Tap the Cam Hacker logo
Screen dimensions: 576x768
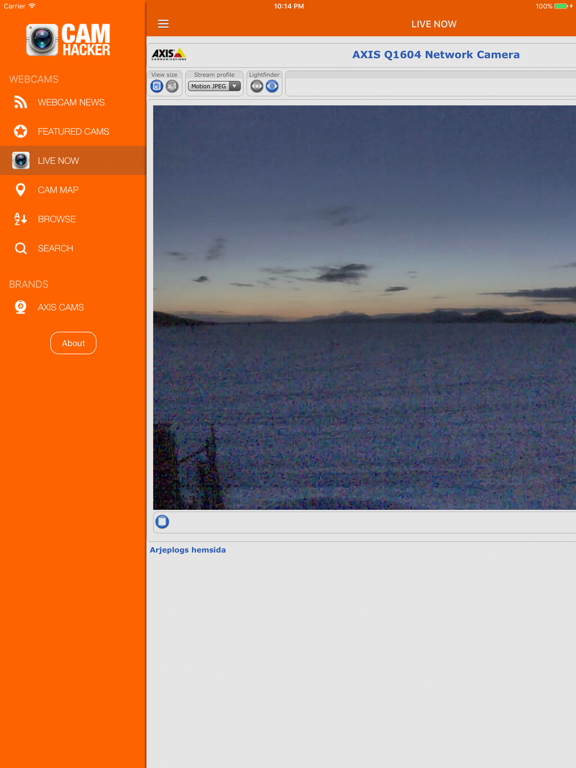[68, 40]
